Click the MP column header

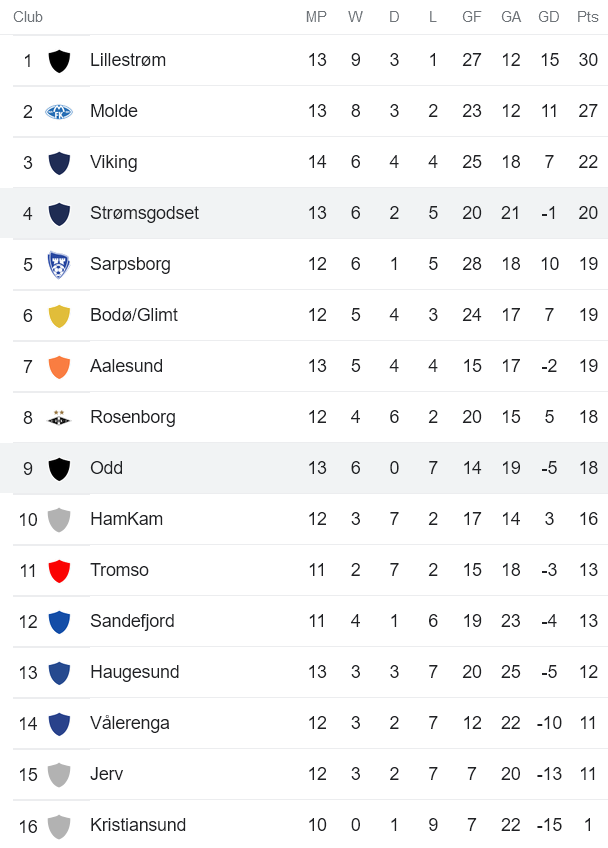[317, 17]
